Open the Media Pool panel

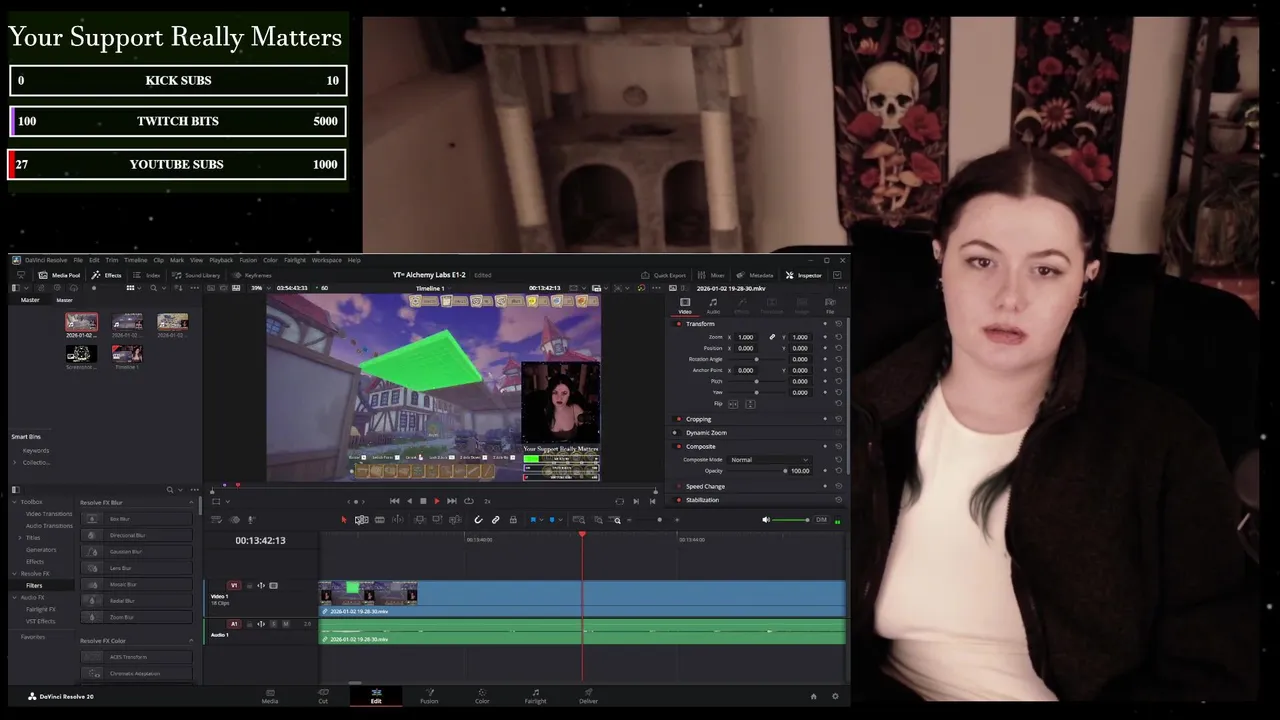tap(60, 275)
